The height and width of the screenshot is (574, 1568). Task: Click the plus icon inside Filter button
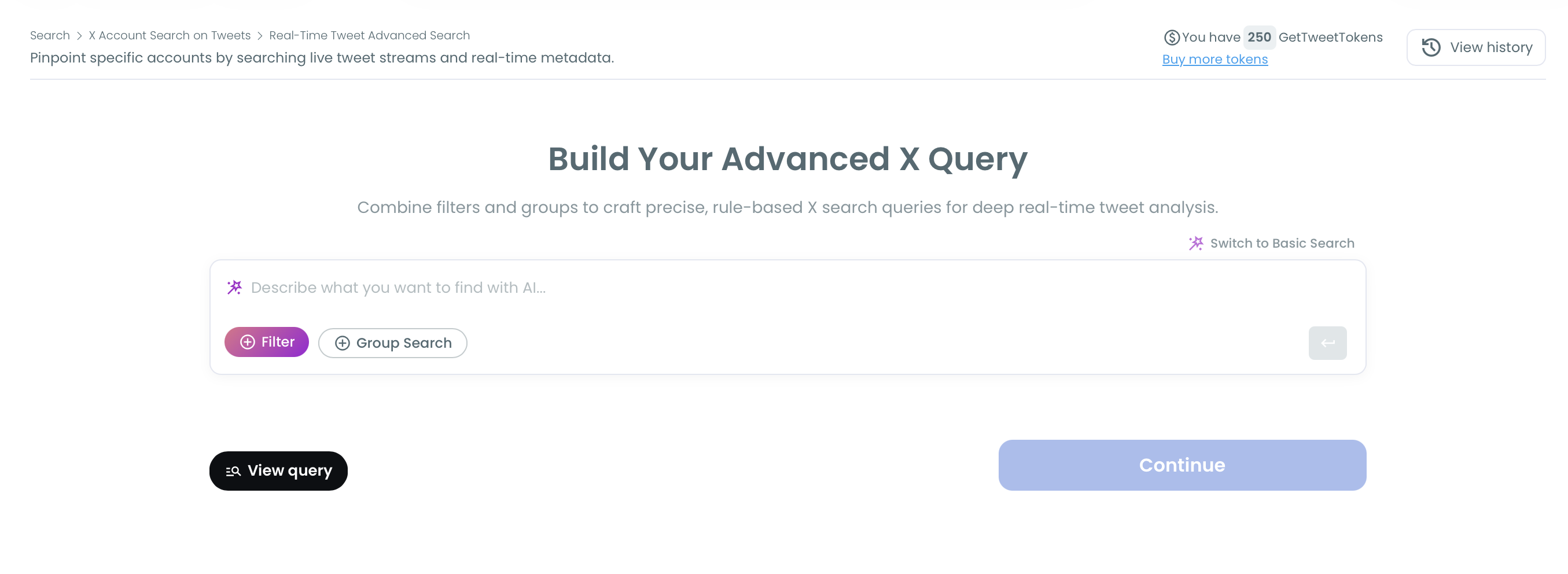(247, 342)
